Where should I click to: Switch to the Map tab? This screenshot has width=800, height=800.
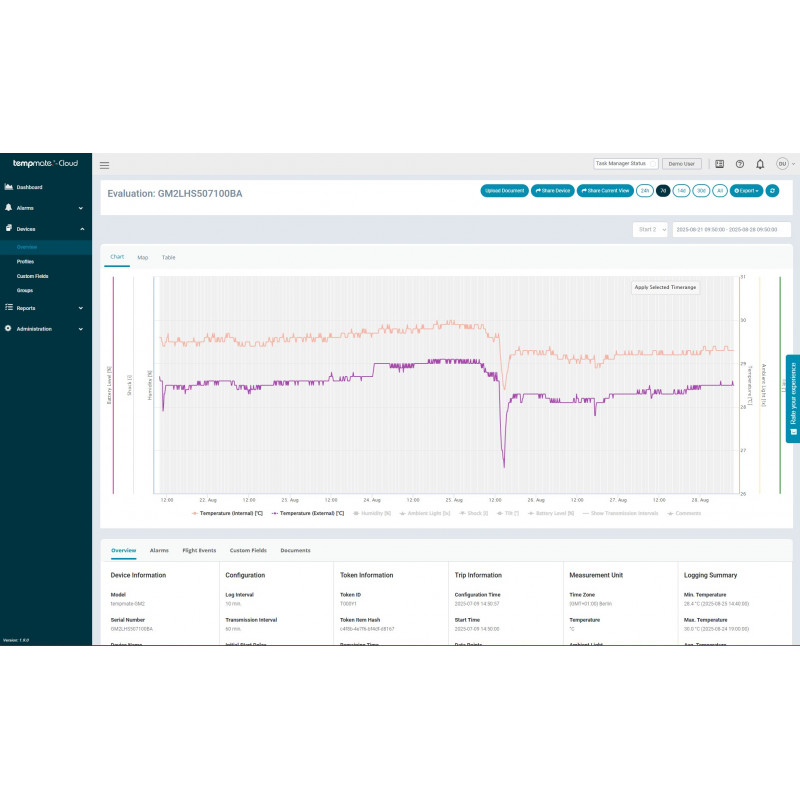coord(143,258)
